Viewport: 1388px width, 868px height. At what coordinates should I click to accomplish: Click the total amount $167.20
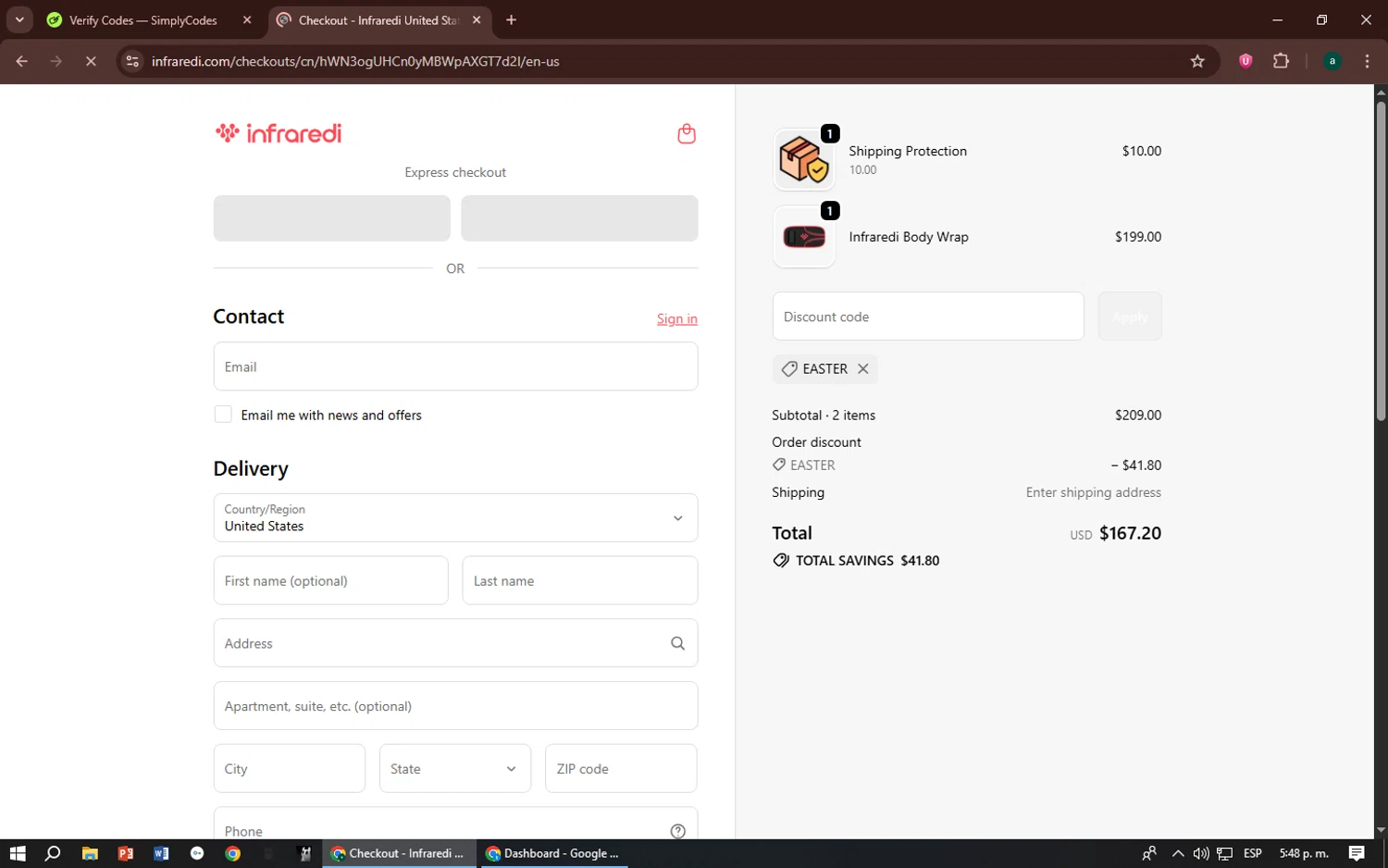[x=1130, y=533]
